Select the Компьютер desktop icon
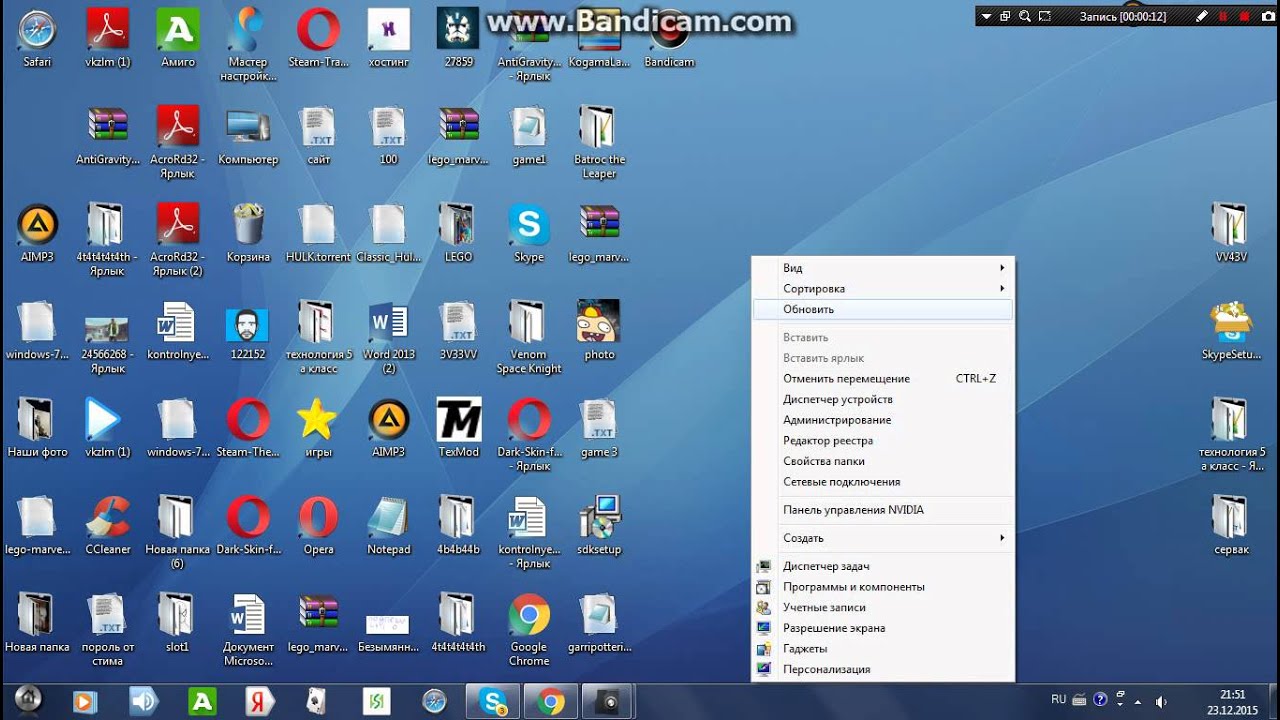 [248, 136]
